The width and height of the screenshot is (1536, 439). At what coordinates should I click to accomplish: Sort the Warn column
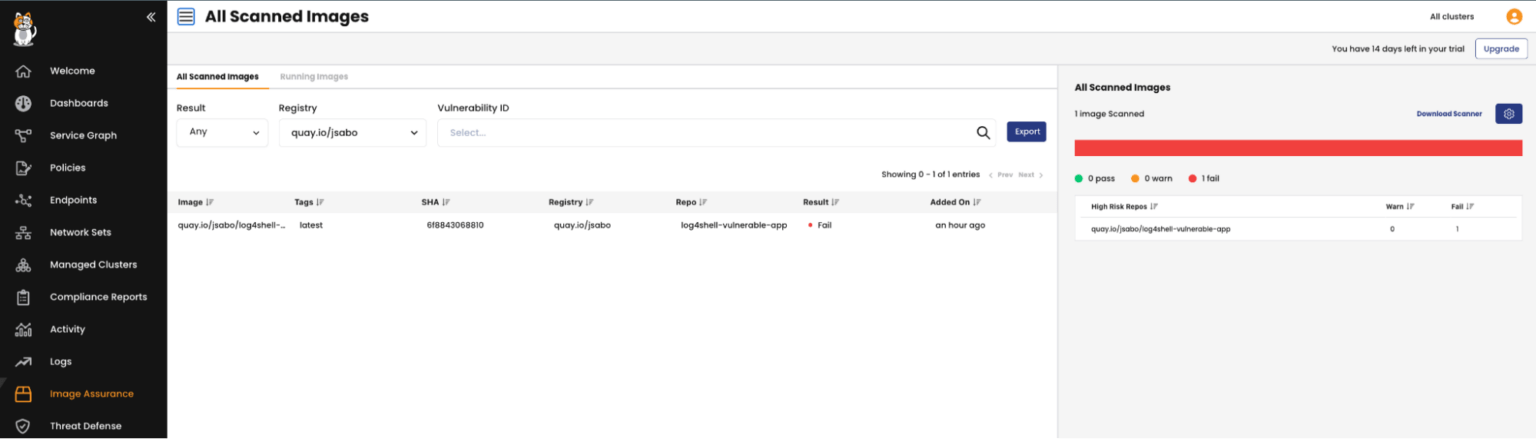(1410, 207)
